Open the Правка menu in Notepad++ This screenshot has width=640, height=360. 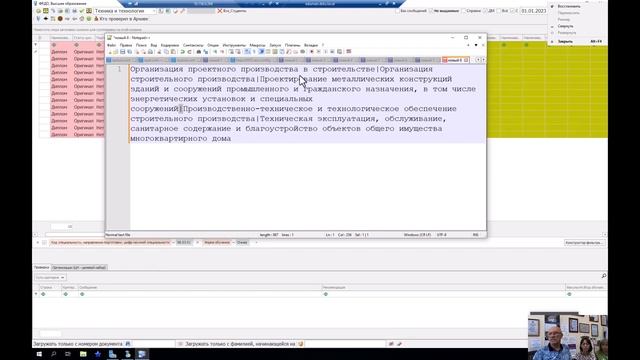click(126, 45)
